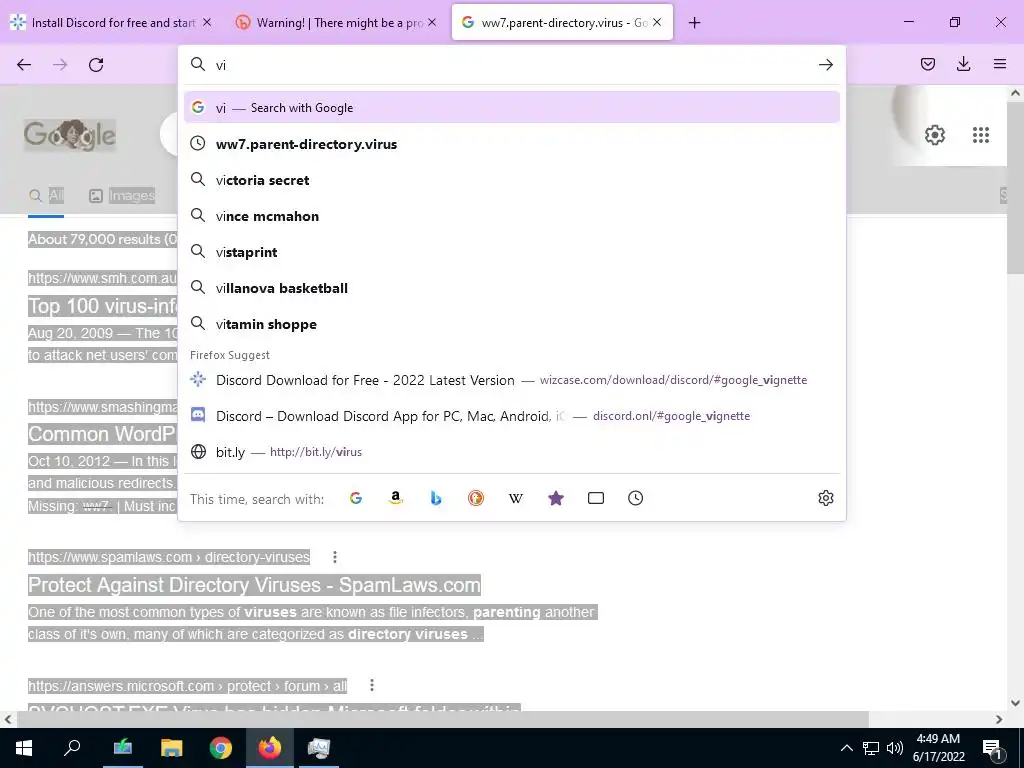Image resolution: width=1024 pixels, height=768 pixels.
Task: Close the Warning tab
Action: (x=432, y=22)
